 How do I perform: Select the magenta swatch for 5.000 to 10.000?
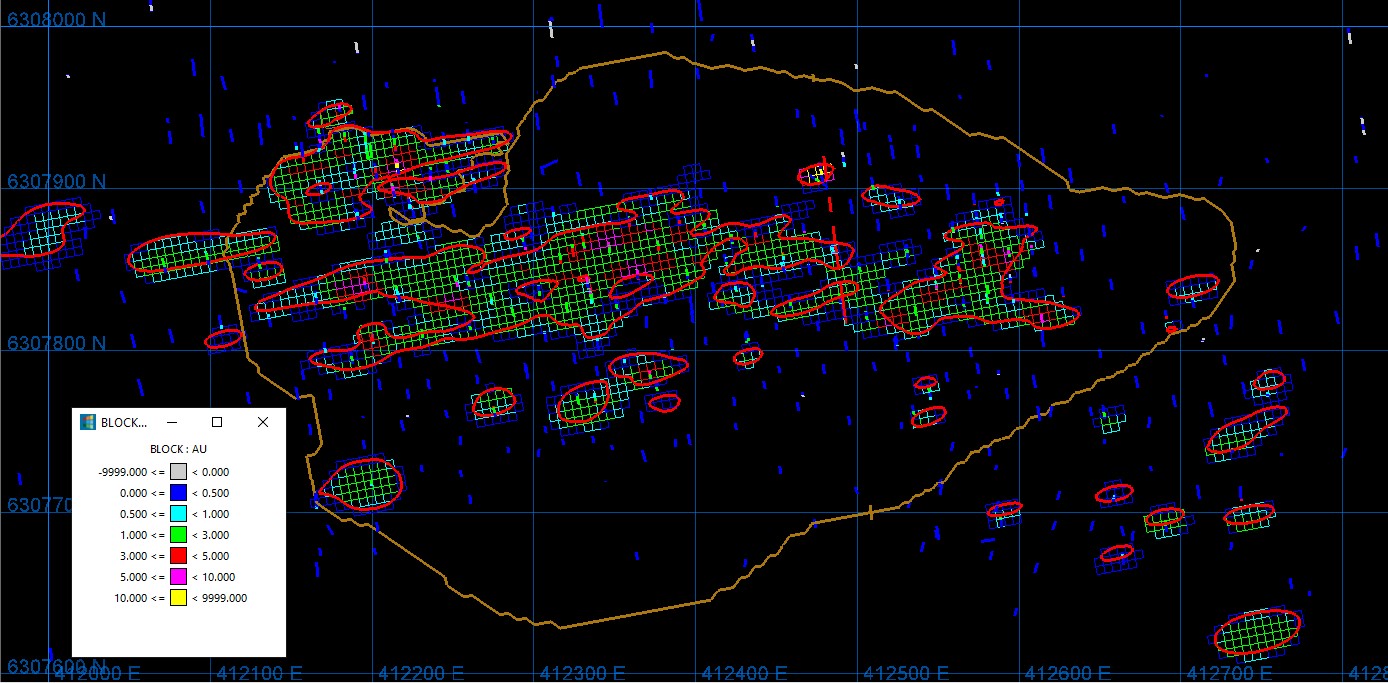point(178,577)
